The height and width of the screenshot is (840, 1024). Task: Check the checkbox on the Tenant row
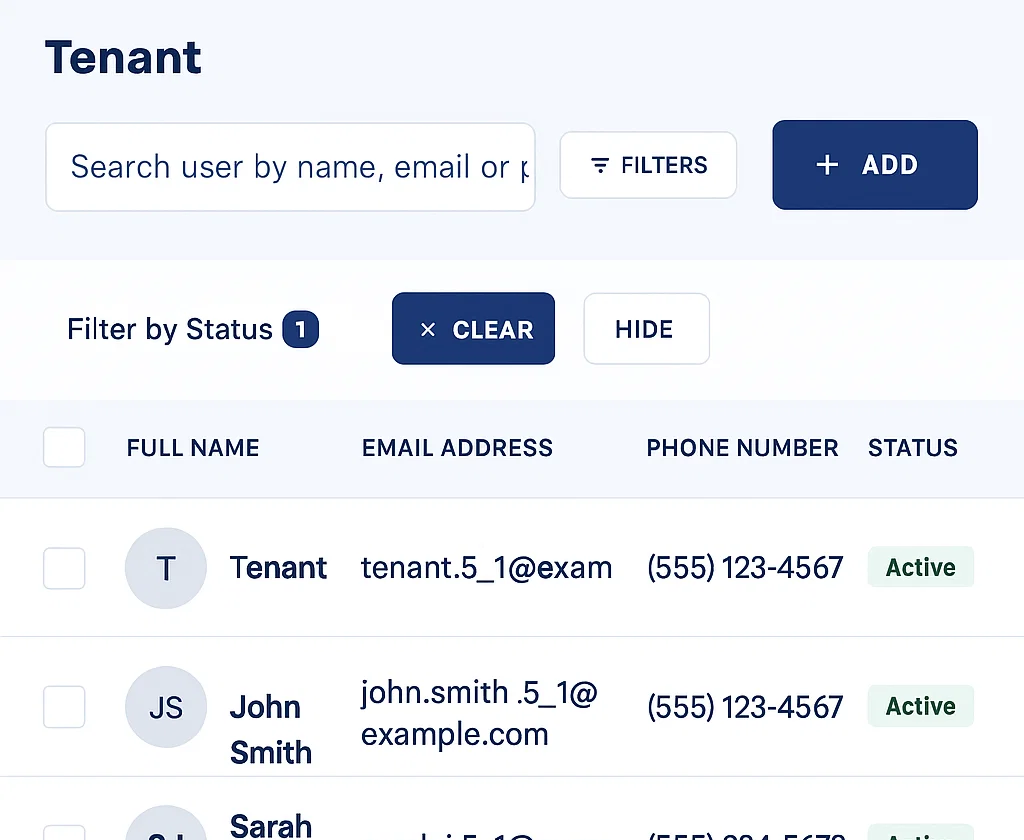coord(63,568)
